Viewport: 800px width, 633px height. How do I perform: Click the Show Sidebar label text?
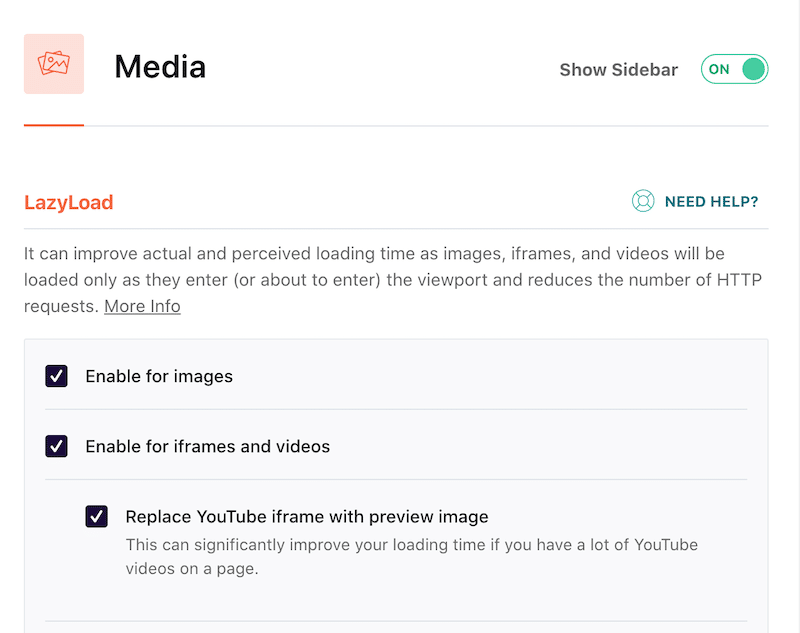[x=618, y=69]
